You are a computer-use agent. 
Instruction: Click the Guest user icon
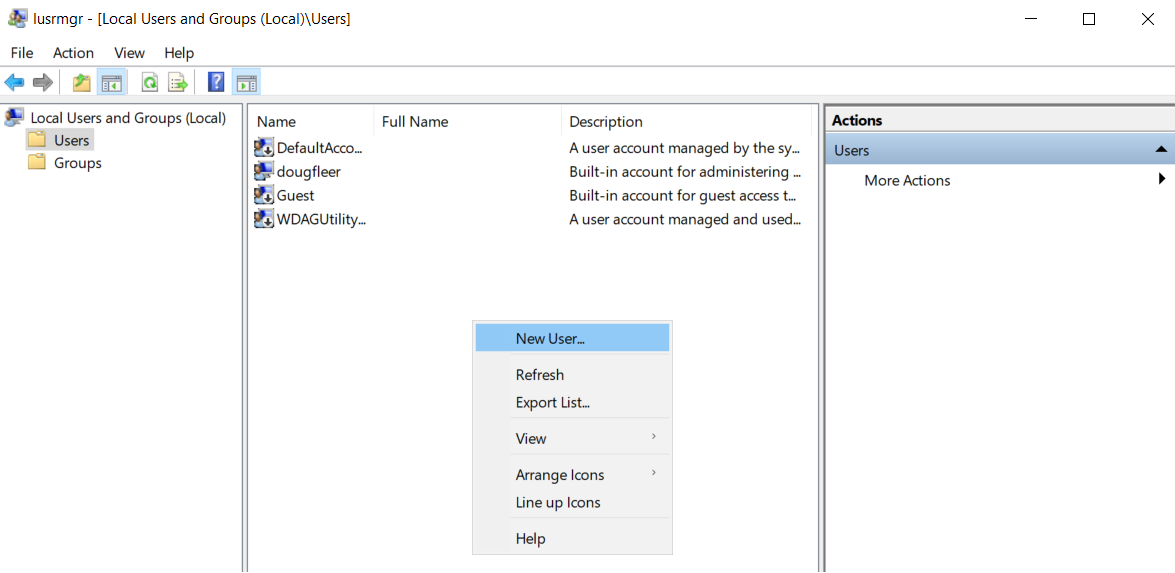264,195
